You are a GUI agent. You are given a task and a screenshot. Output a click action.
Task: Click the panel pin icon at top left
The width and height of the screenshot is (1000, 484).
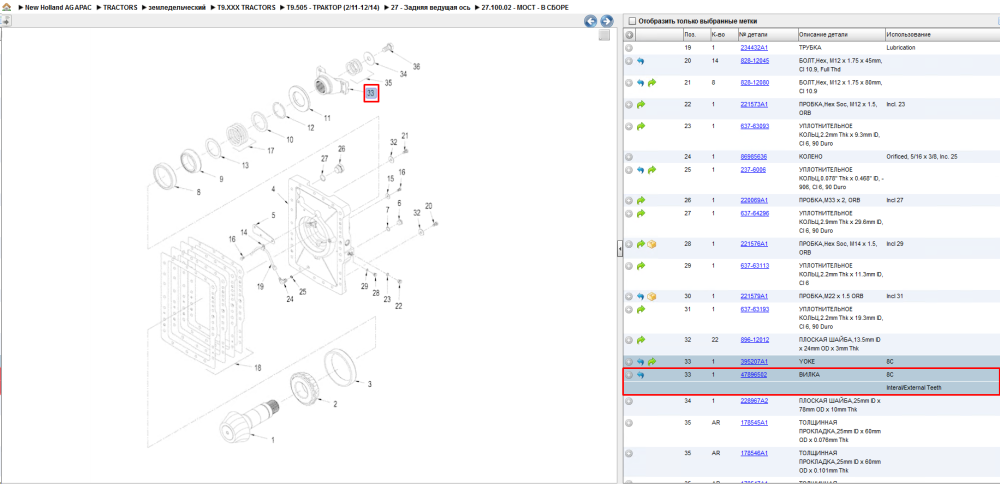pos(5,21)
